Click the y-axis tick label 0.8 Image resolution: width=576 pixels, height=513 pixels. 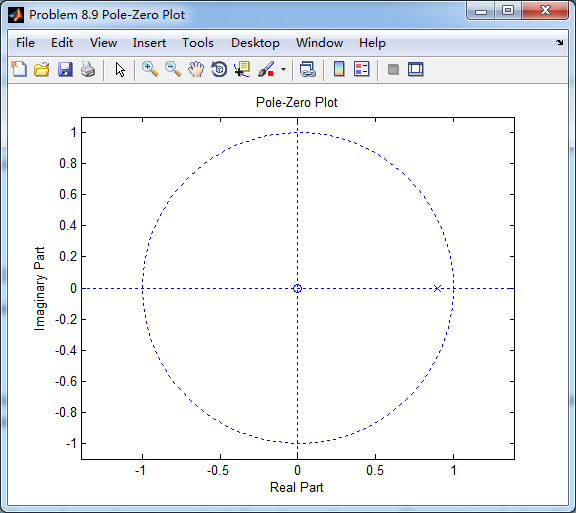[68, 163]
